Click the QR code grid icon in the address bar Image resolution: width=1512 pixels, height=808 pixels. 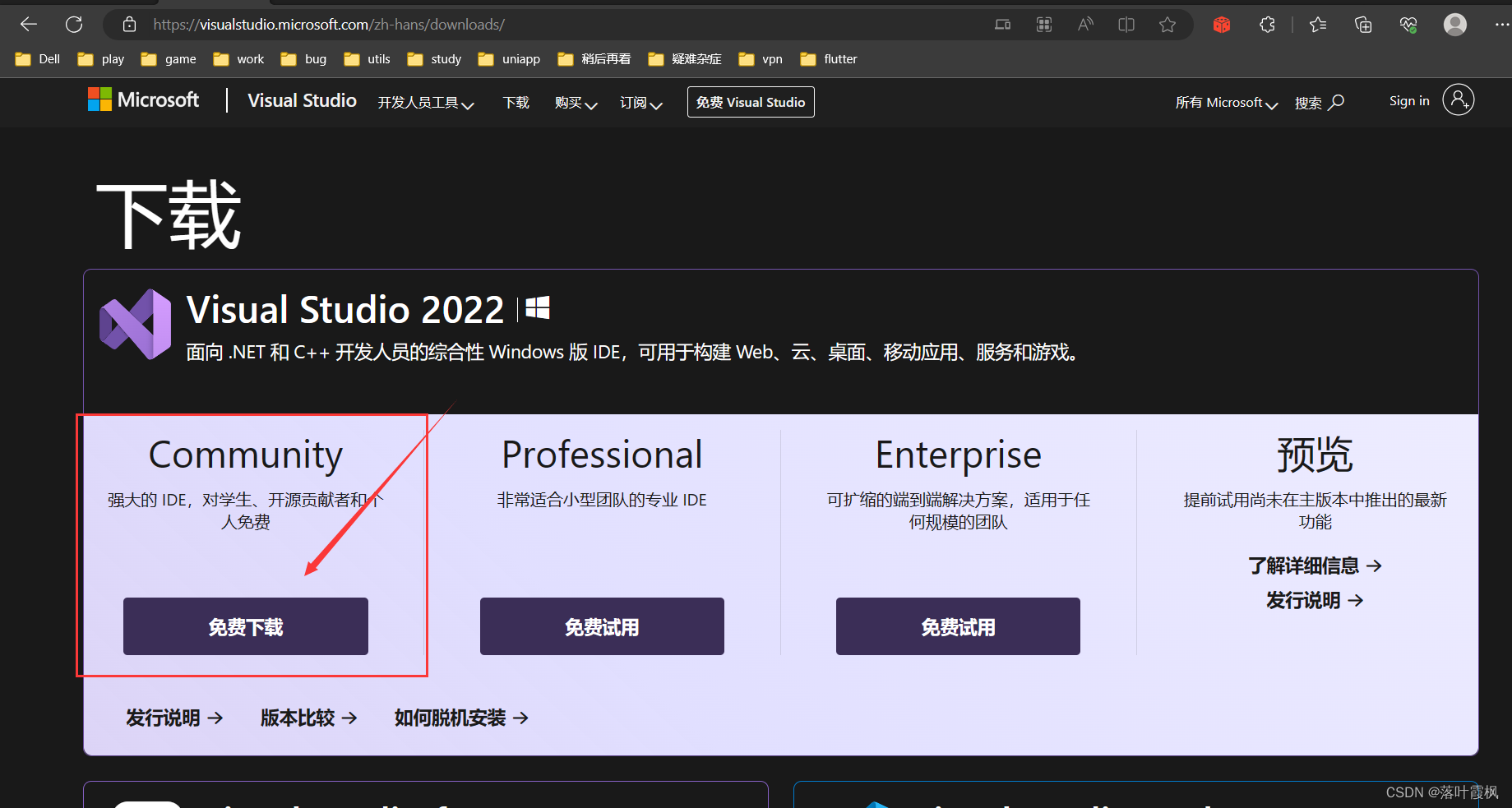point(1044,25)
